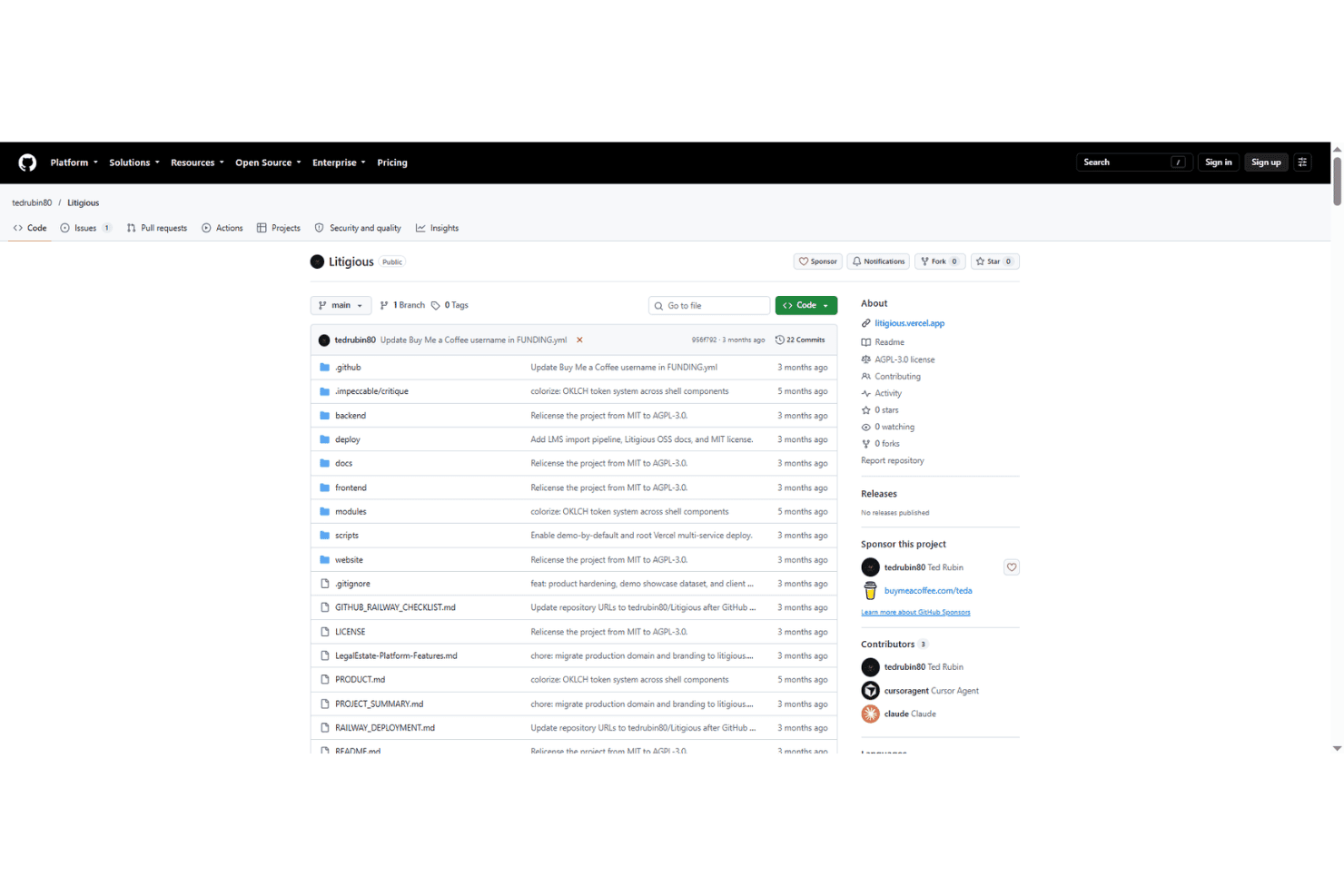Click the claude contributor avatar
Viewport: 1344px width, 896px height.
[x=870, y=714]
